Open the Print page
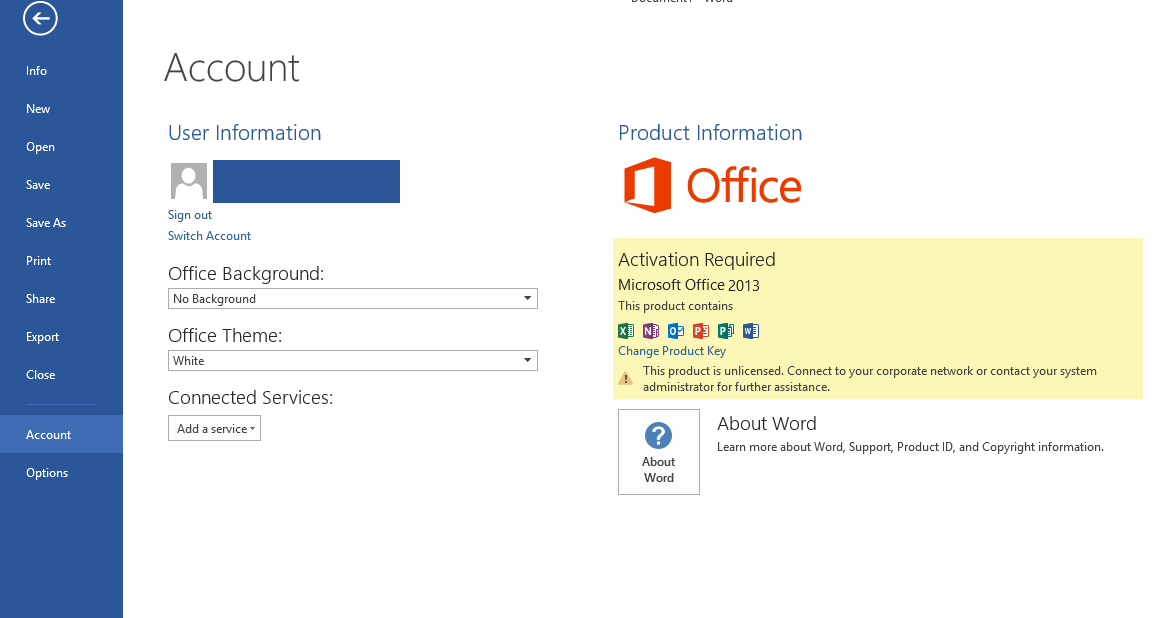 point(61,261)
